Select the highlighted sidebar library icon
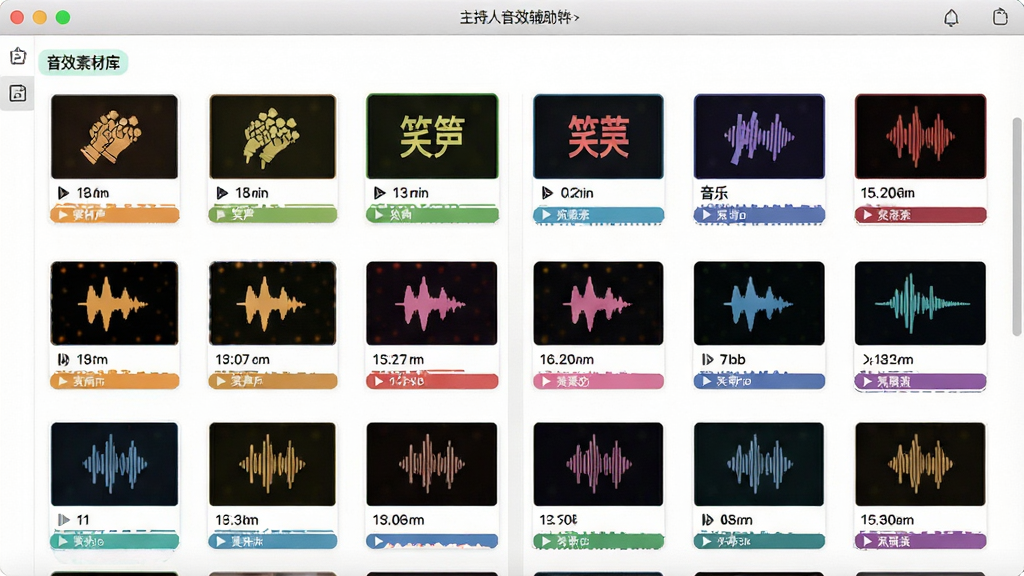 point(18,93)
